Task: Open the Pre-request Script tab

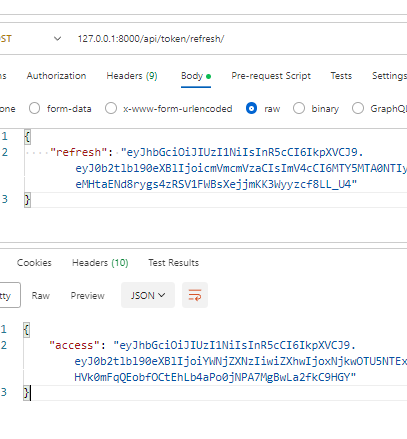Action: coord(271,76)
